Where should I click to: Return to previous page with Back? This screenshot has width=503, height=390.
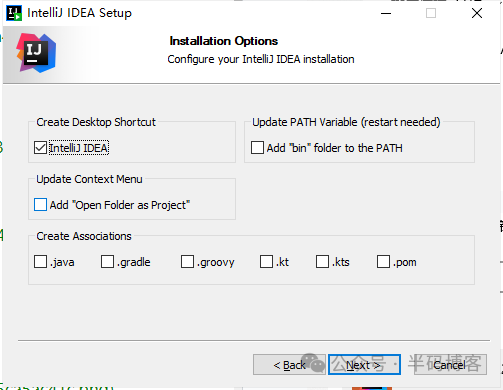coord(289,365)
